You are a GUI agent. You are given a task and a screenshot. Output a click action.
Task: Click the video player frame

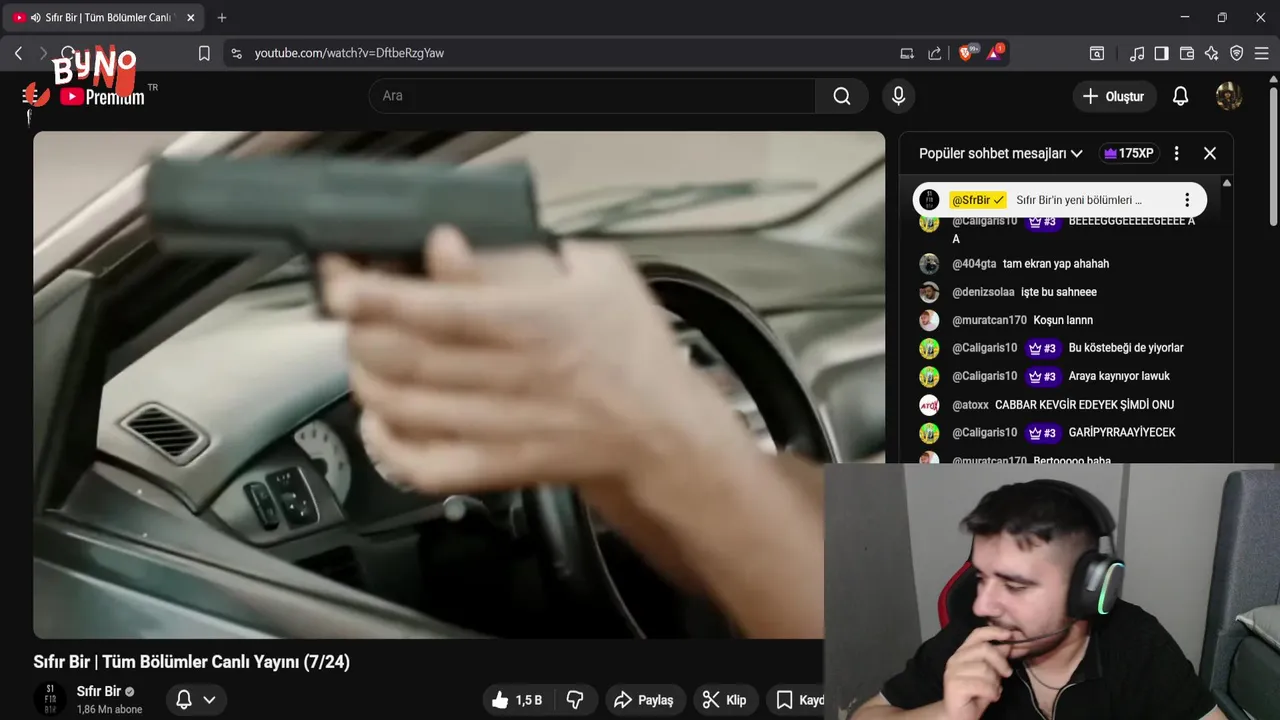click(x=459, y=385)
